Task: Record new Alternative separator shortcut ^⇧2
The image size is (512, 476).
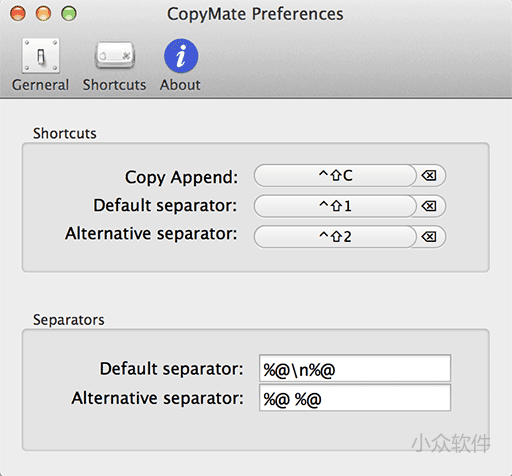Action: (x=335, y=237)
